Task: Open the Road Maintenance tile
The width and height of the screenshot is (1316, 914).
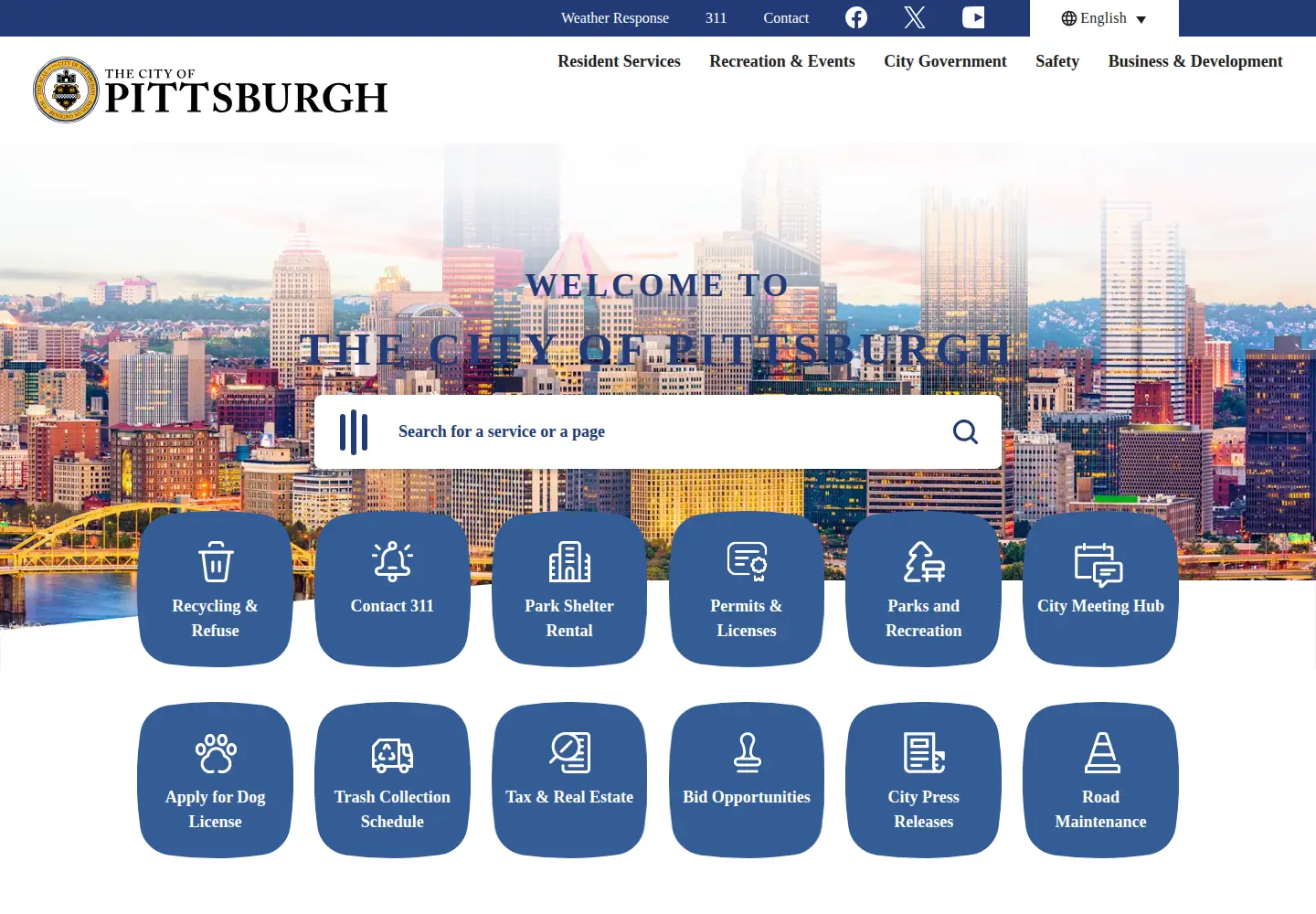Action: pos(1100,780)
